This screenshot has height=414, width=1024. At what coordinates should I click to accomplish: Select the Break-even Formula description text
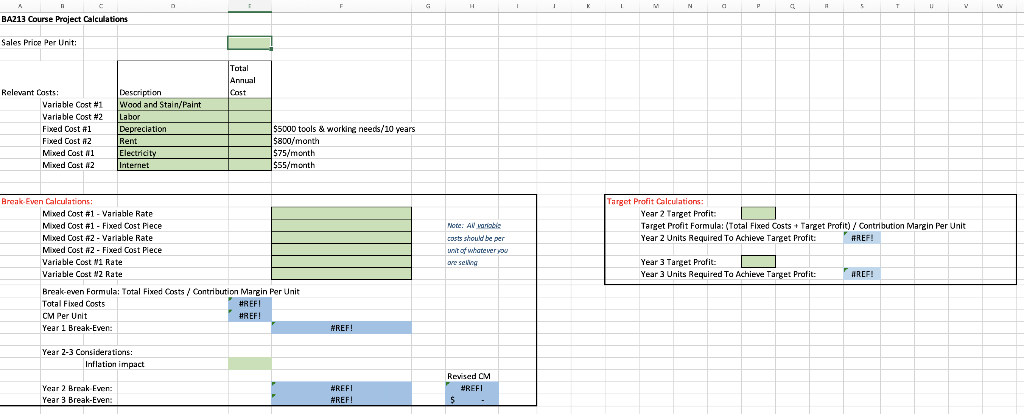(x=170, y=291)
